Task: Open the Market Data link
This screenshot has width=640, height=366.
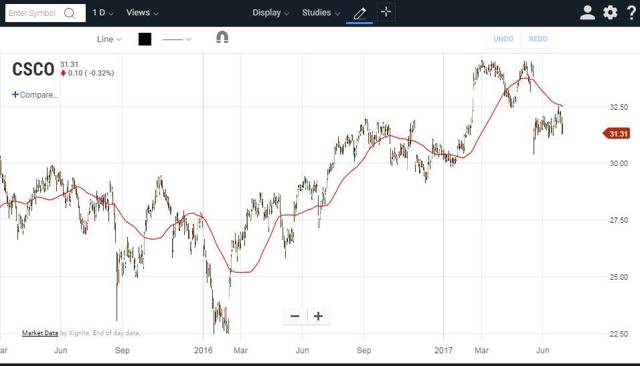Action: [x=40, y=333]
